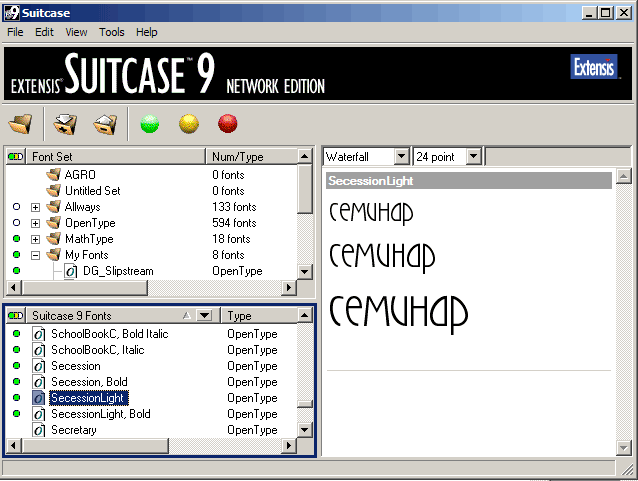Click the My Fonts set folder icon
This screenshot has height=481, width=638.
(x=53, y=255)
